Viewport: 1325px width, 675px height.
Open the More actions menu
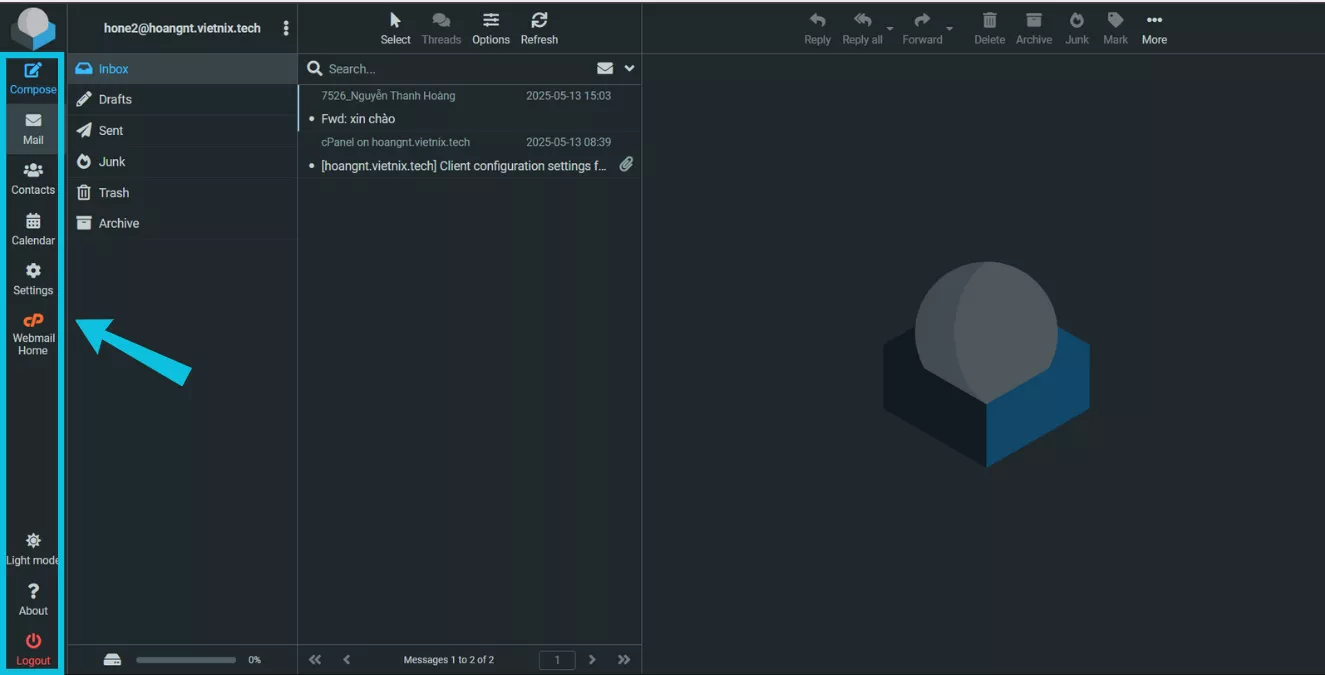[x=1154, y=27]
